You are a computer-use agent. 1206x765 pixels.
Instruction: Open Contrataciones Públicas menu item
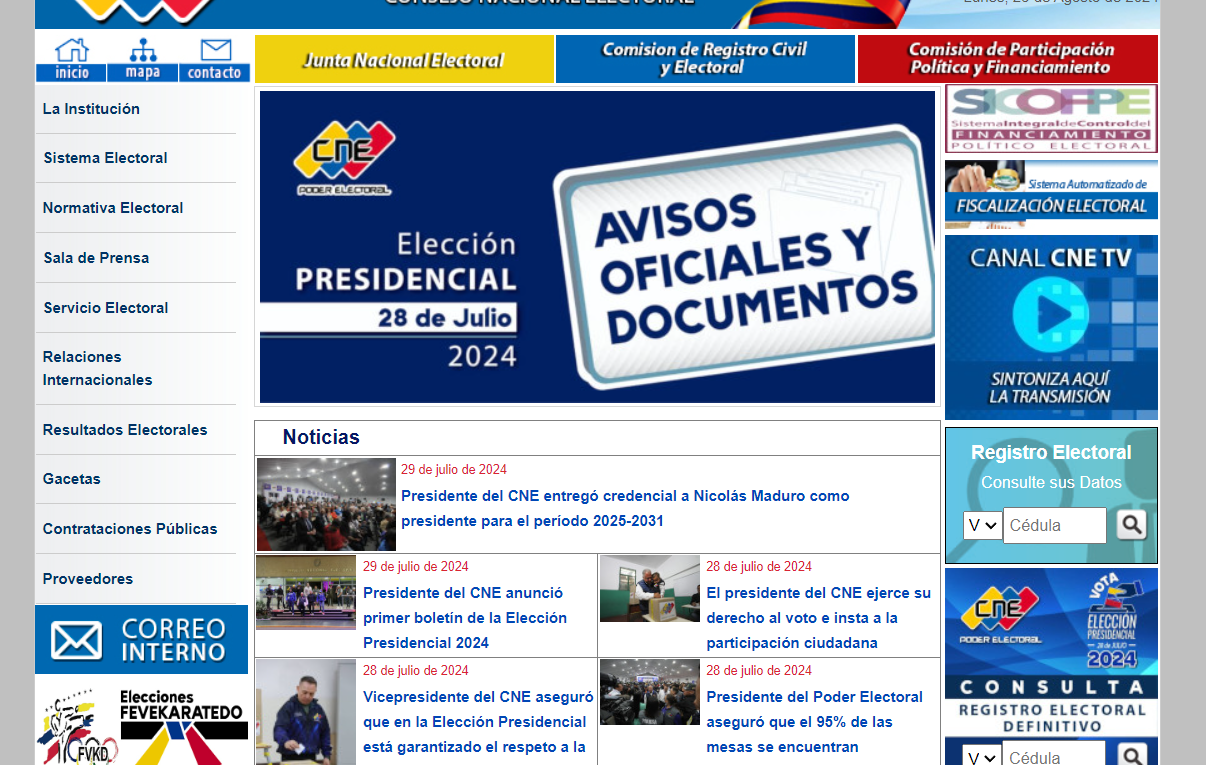130,529
